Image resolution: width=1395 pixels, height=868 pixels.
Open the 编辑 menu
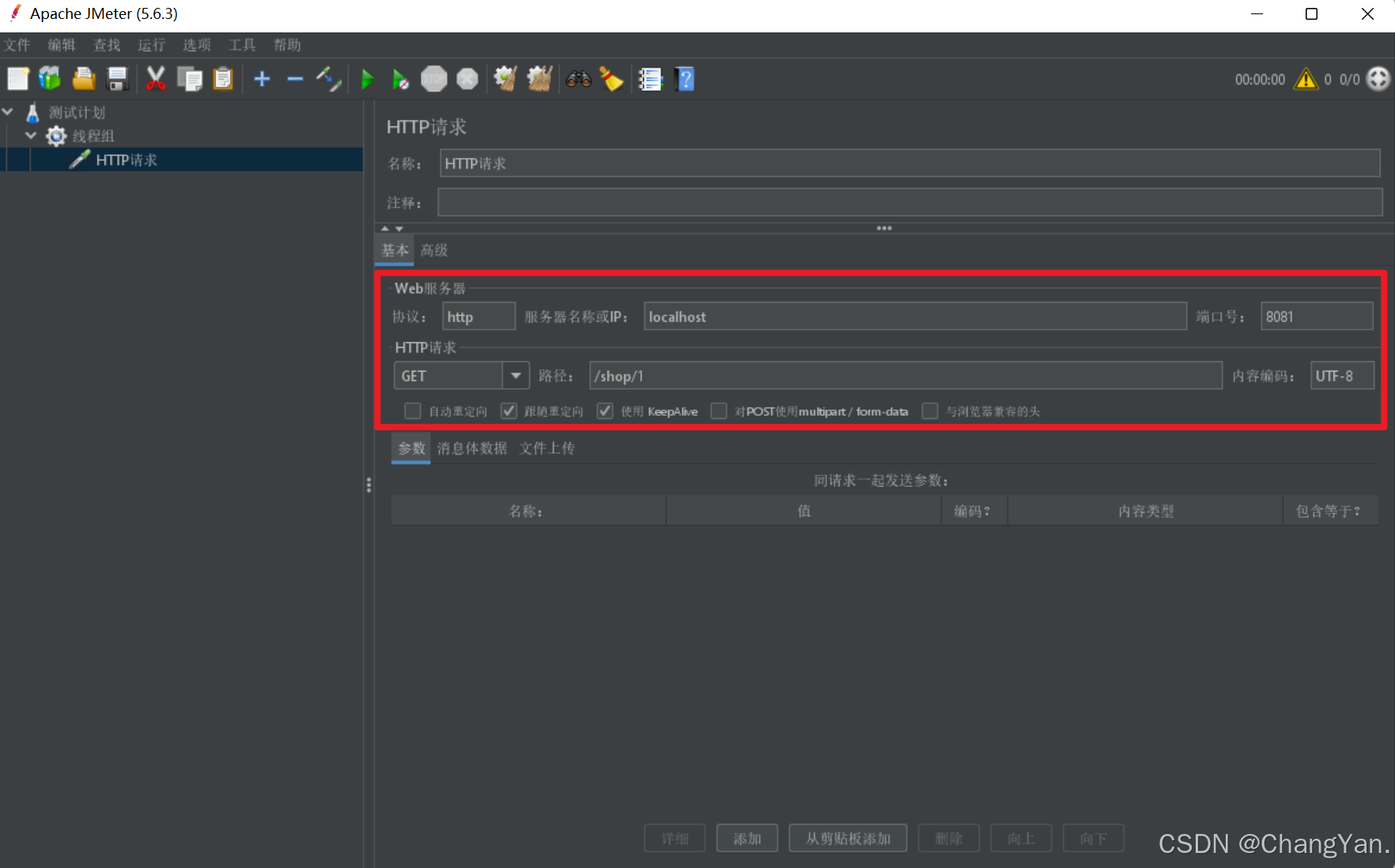(x=61, y=45)
